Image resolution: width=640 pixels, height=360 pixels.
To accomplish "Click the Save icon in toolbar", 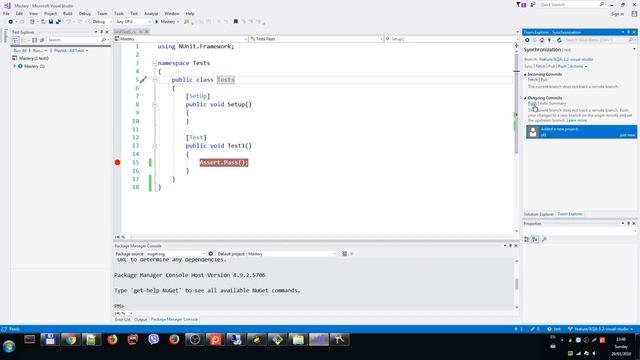I will pyautogui.click(x=51, y=22).
